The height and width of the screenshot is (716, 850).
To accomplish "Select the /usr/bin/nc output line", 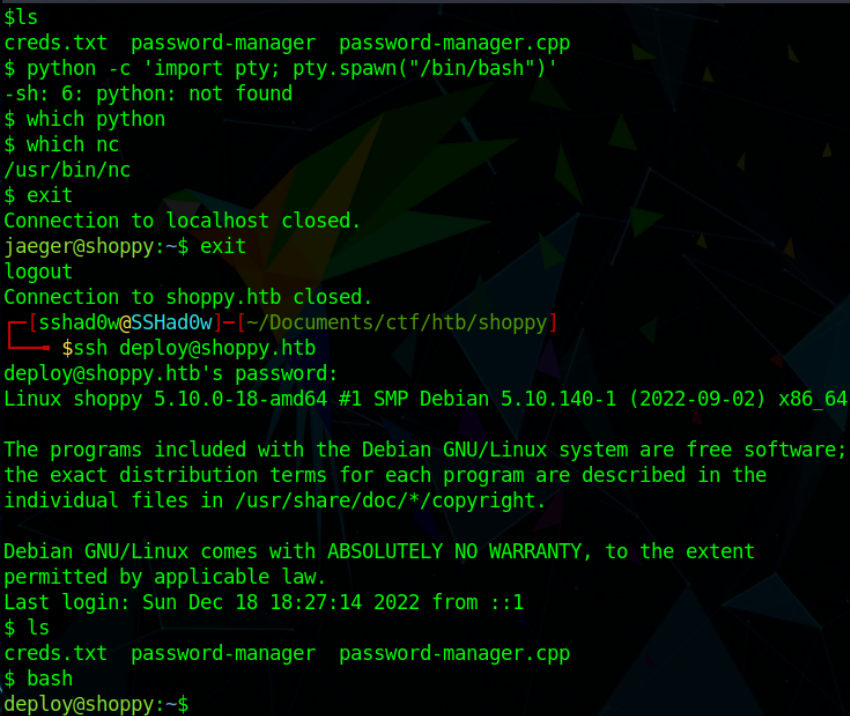I will 67,170.
